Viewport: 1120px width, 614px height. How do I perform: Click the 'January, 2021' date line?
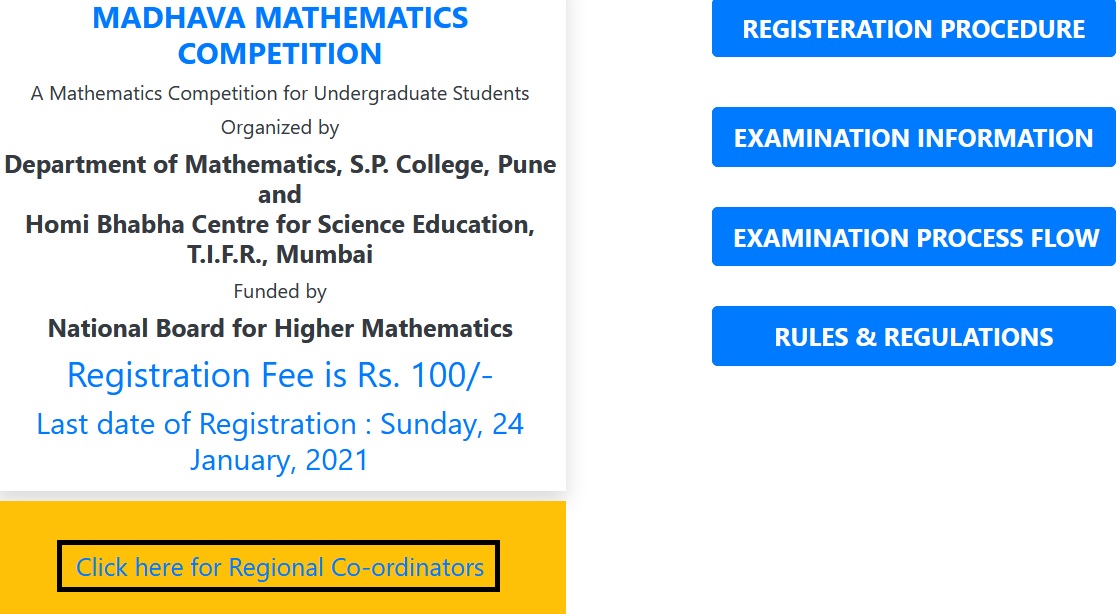pos(280,460)
